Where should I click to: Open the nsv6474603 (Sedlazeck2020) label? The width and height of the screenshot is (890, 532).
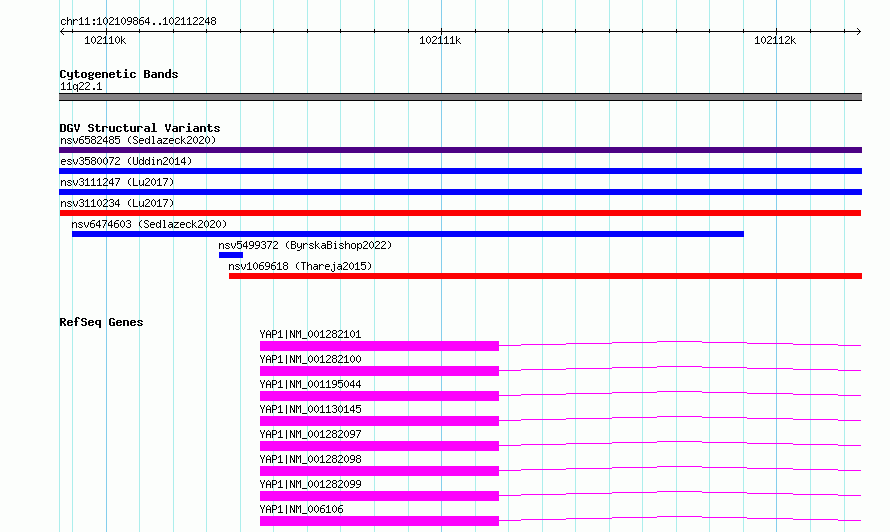149,224
